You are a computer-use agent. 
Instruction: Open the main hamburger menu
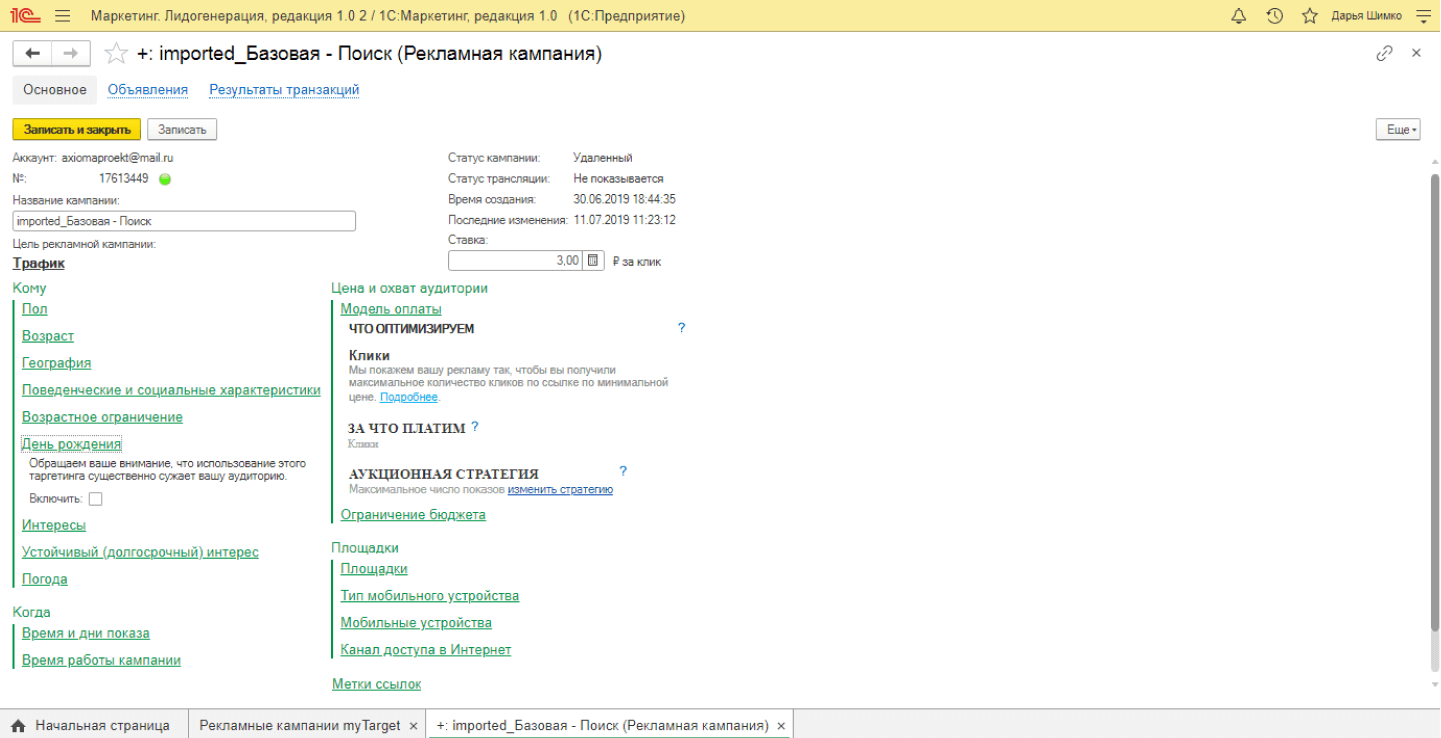pyautogui.click(x=62, y=16)
